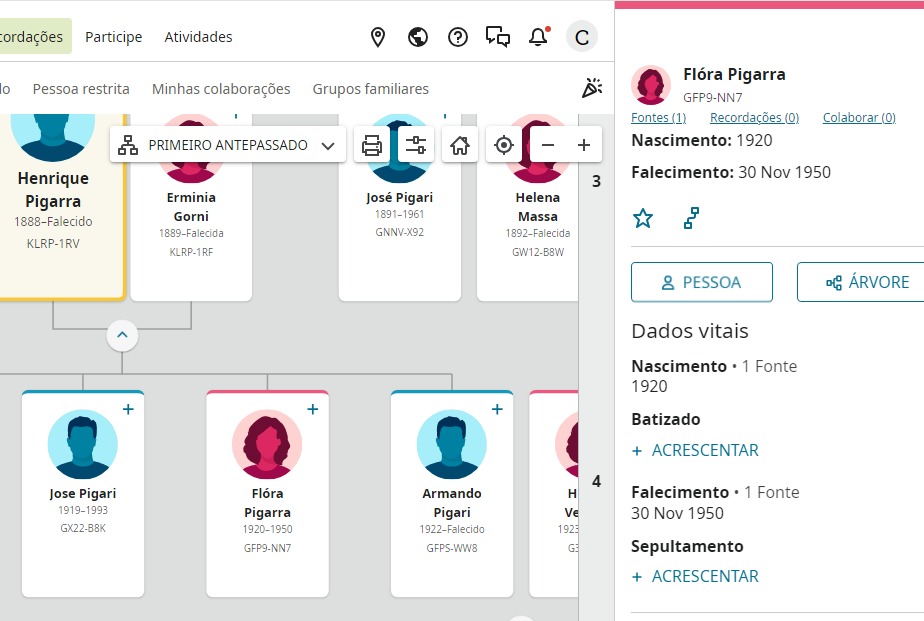Click Jose Pigari name in children row

(x=82, y=493)
